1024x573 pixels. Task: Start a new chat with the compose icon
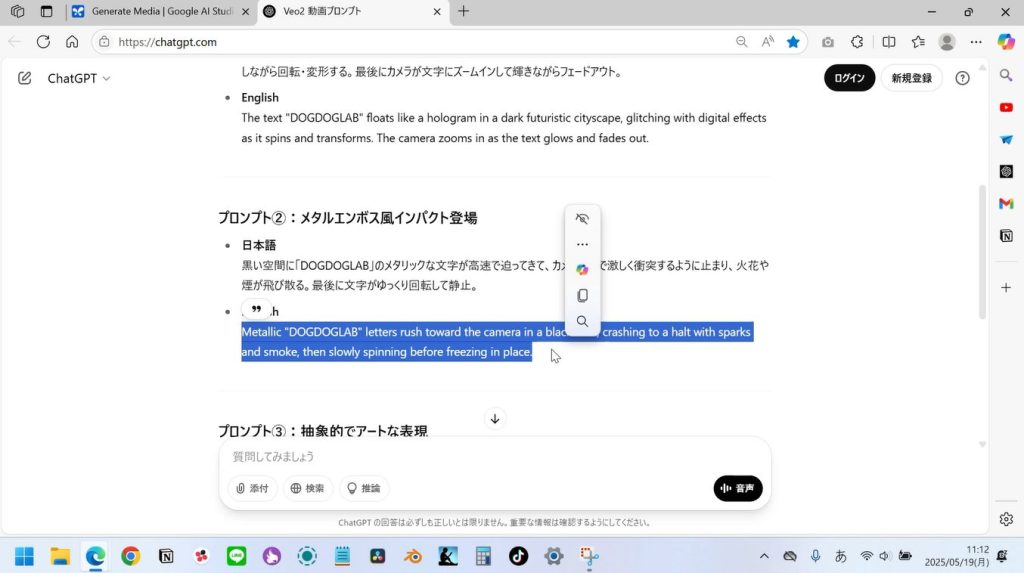click(25, 78)
